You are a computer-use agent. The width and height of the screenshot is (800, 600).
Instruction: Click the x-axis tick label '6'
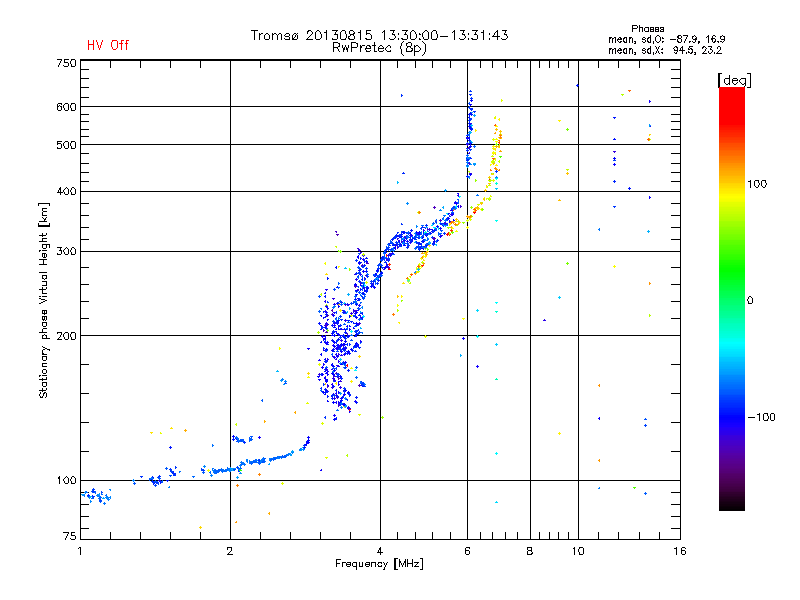click(467, 551)
